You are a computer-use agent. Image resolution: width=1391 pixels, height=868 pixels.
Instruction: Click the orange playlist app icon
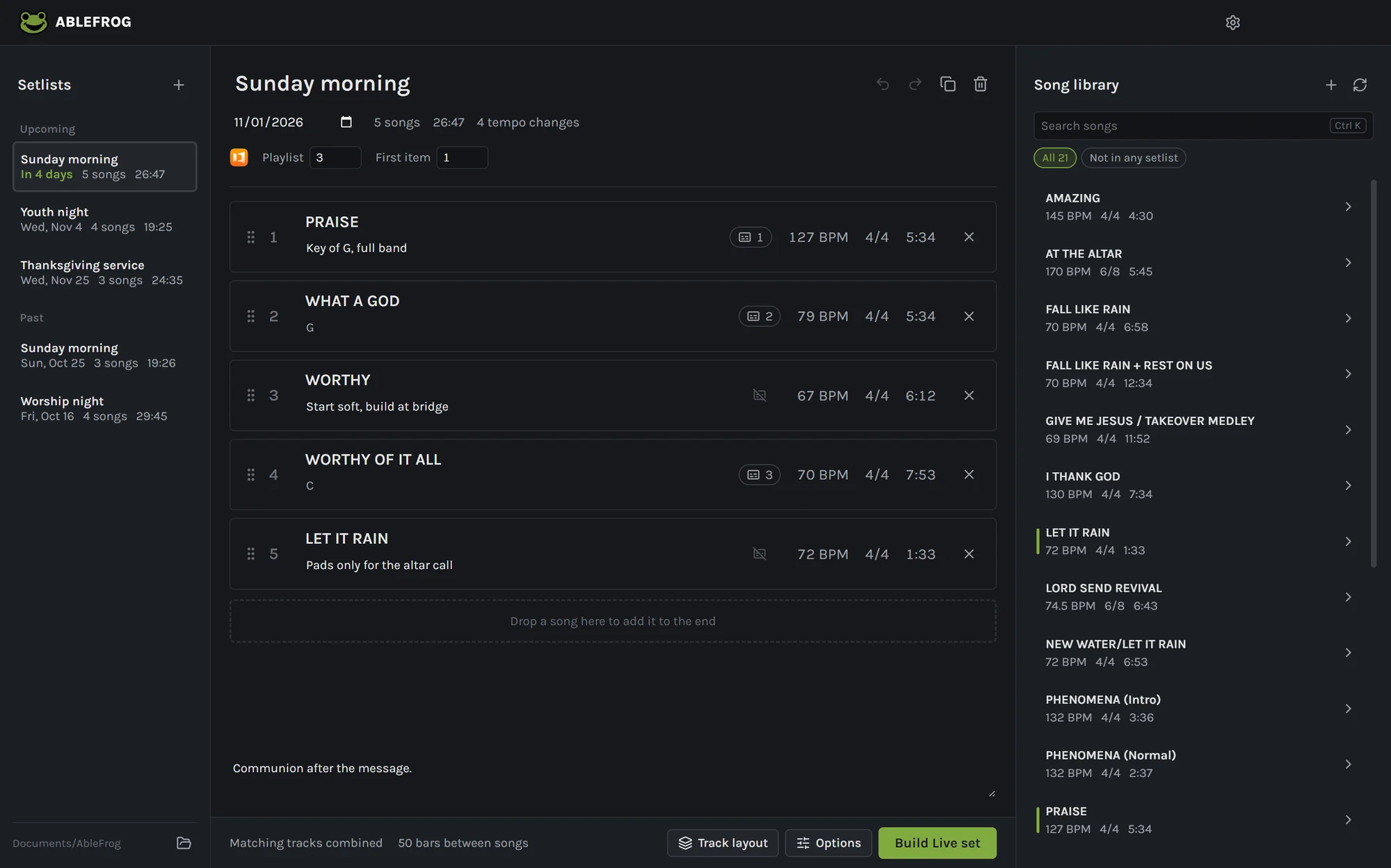click(239, 157)
